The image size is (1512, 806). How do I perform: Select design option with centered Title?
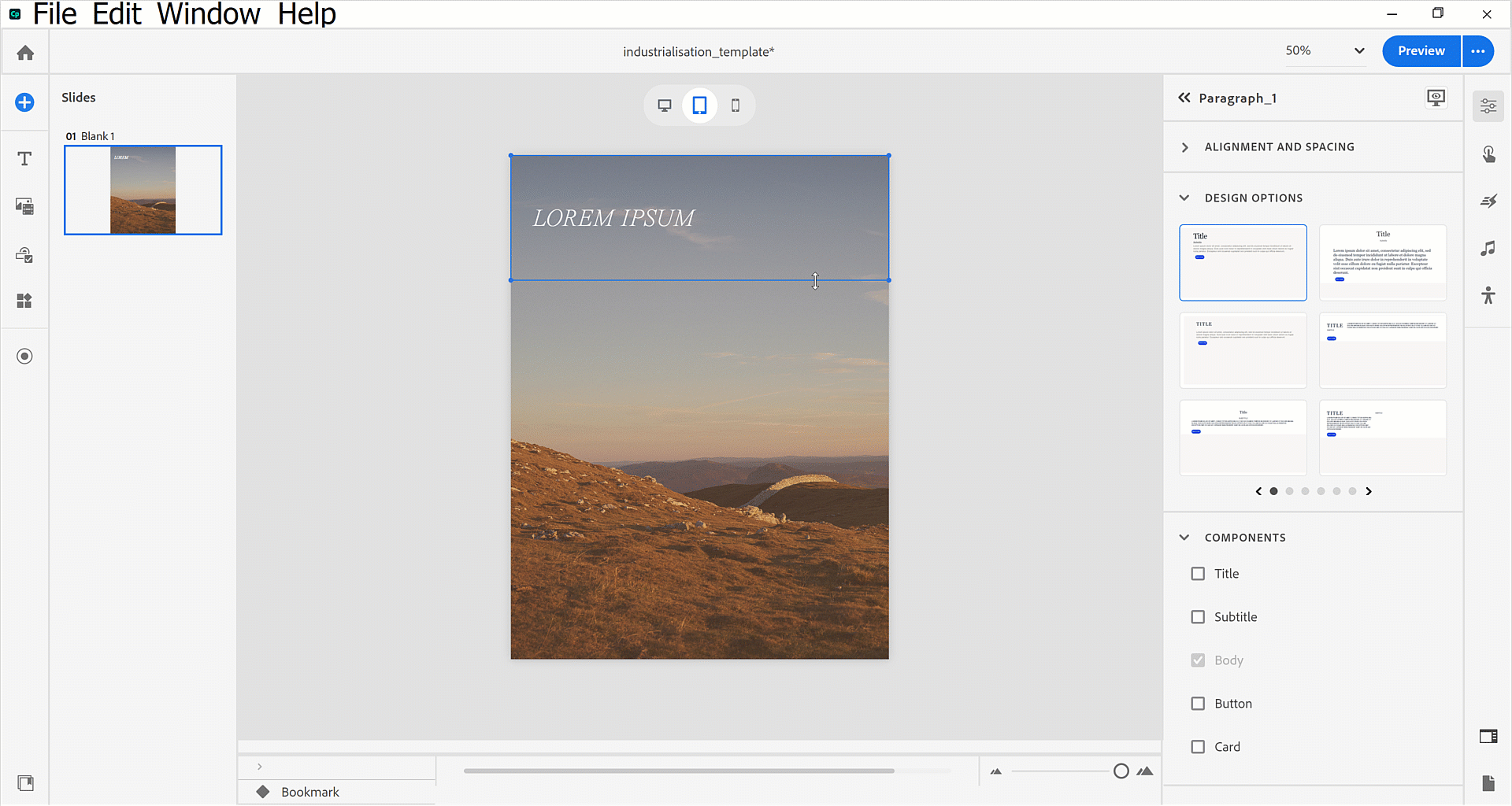pyautogui.click(x=1383, y=263)
